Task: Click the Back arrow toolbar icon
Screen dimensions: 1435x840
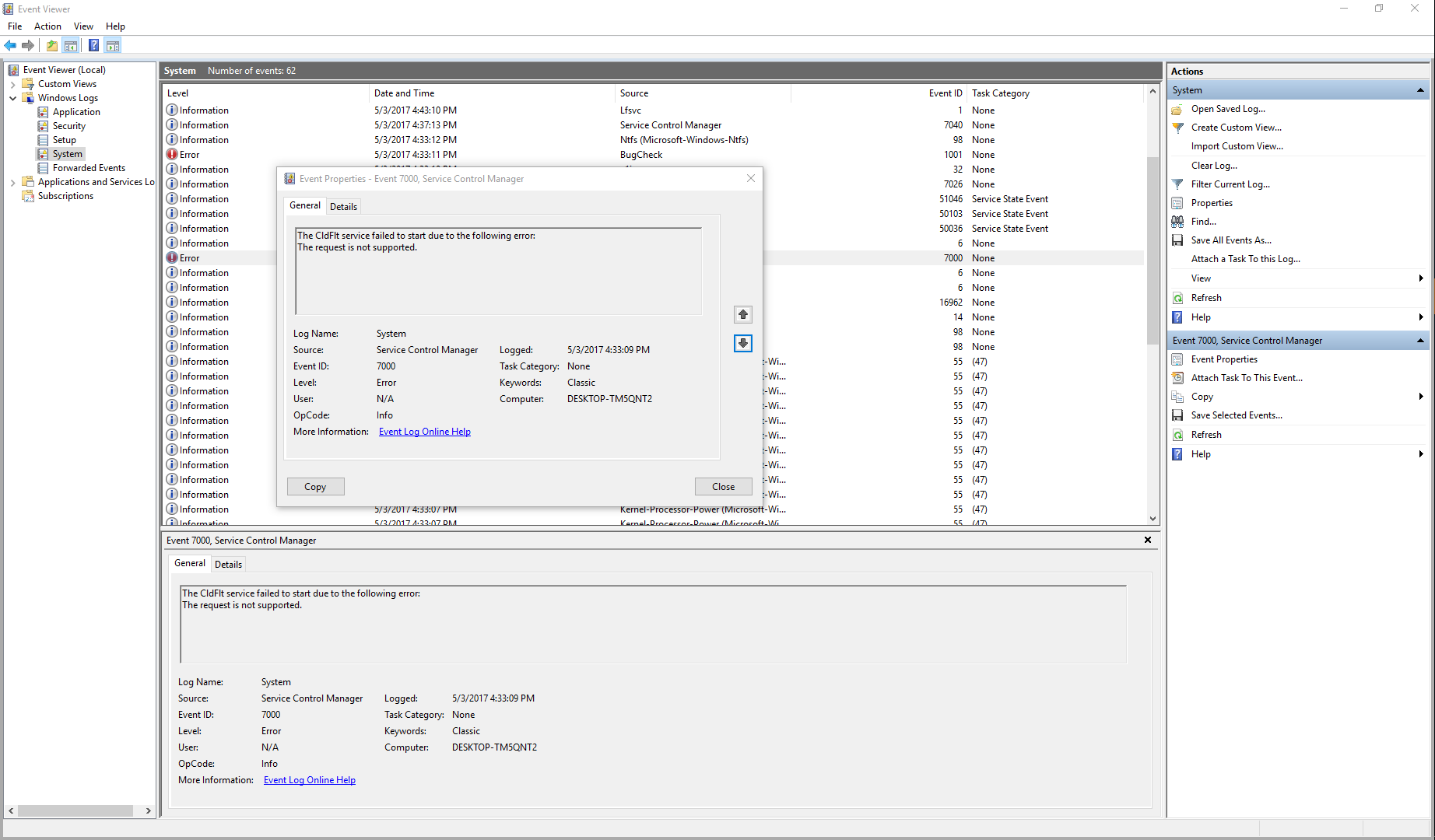Action: (x=10, y=45)
